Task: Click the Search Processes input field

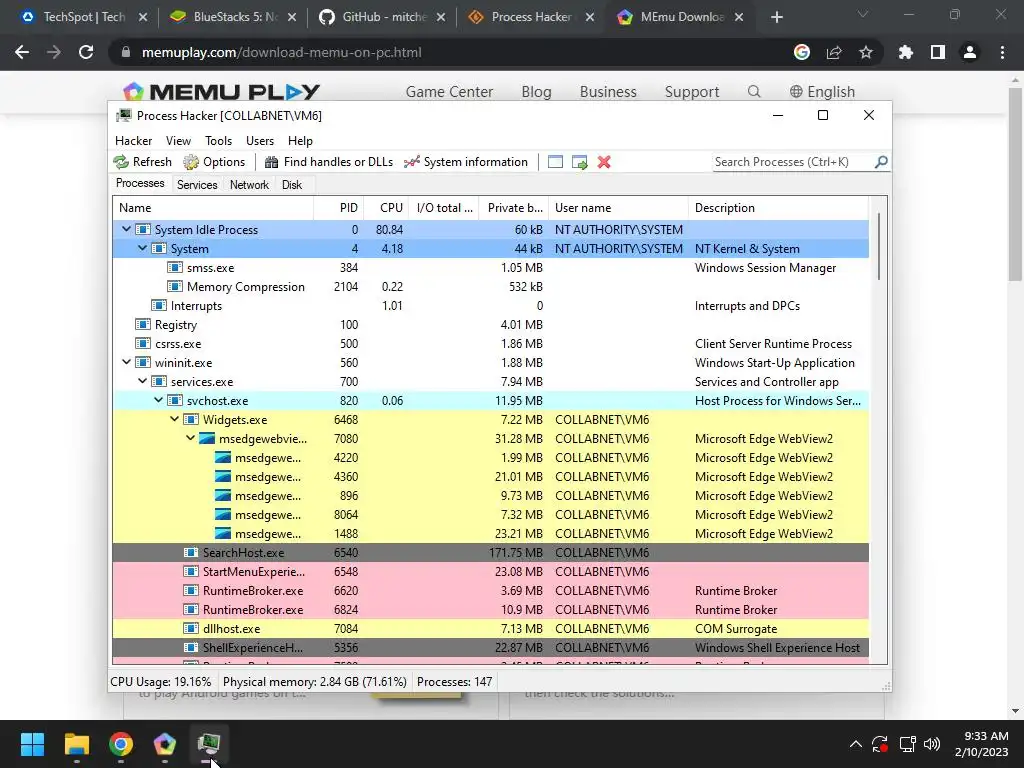Action: (793, 162)
